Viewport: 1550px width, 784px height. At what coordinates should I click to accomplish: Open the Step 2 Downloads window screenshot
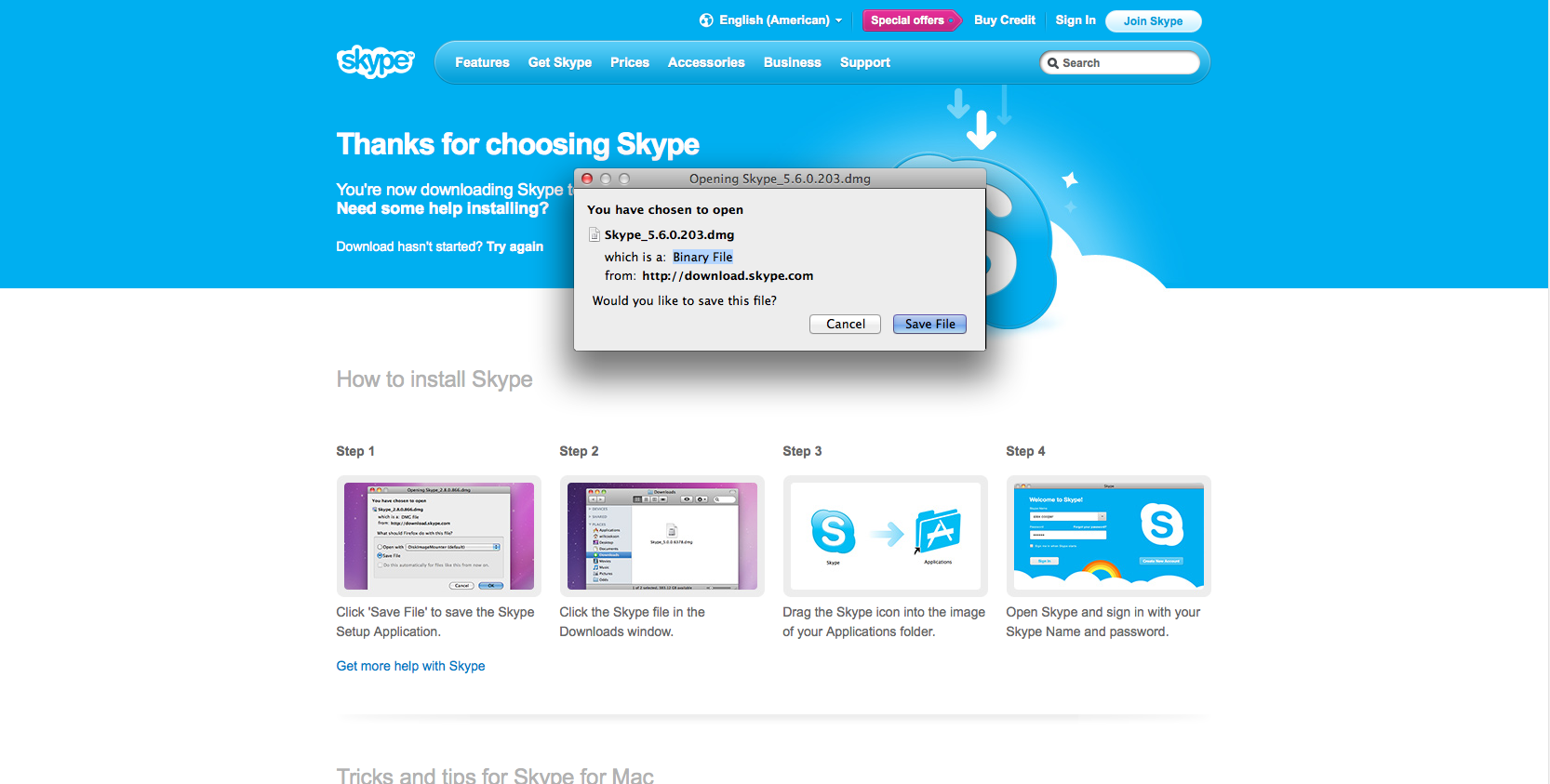(x=662, y=536)
